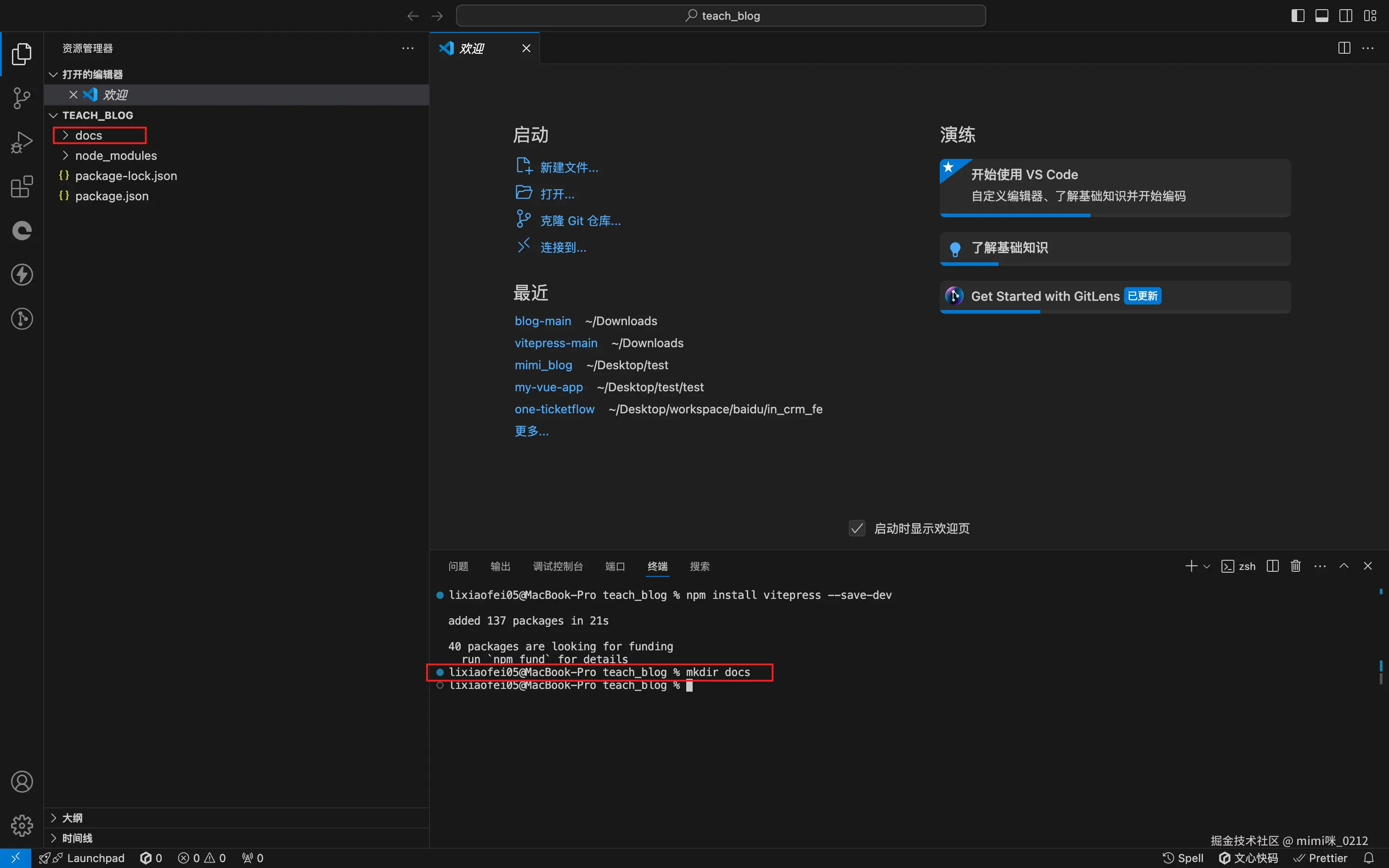Open the Run and Debug view
1389x868 pixels.
22,142
